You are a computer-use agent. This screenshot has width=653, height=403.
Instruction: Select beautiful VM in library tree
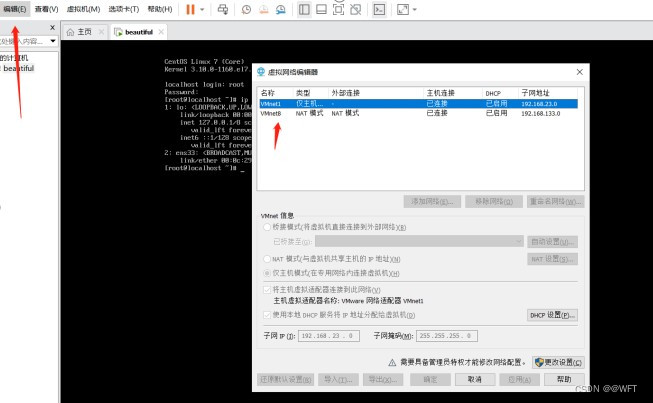click(x=18, y=68)
